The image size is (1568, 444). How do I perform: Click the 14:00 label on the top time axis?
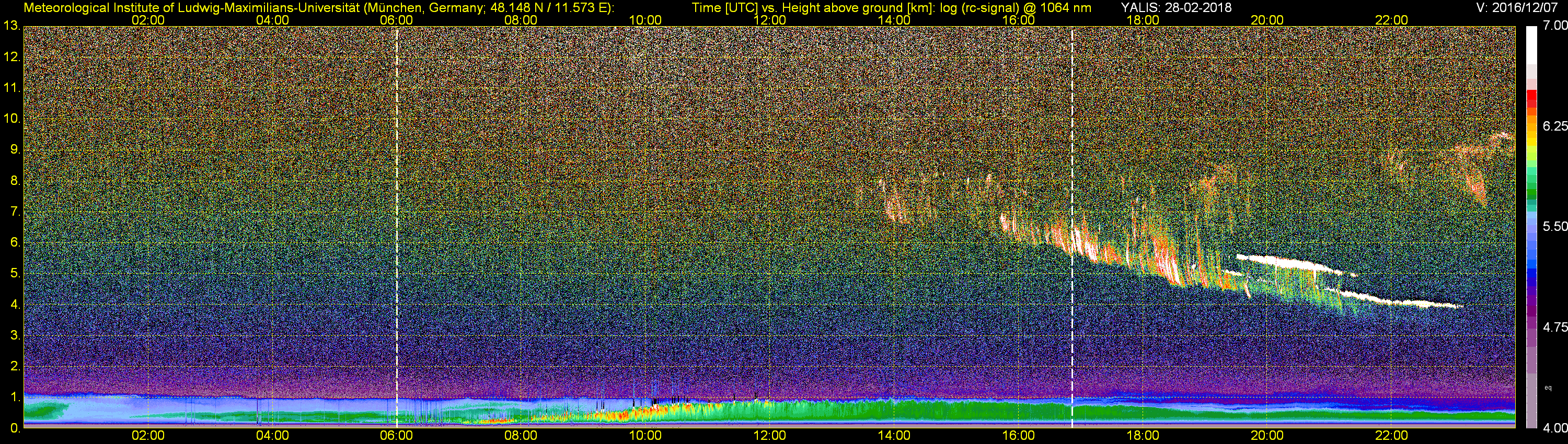coord(894,20)
